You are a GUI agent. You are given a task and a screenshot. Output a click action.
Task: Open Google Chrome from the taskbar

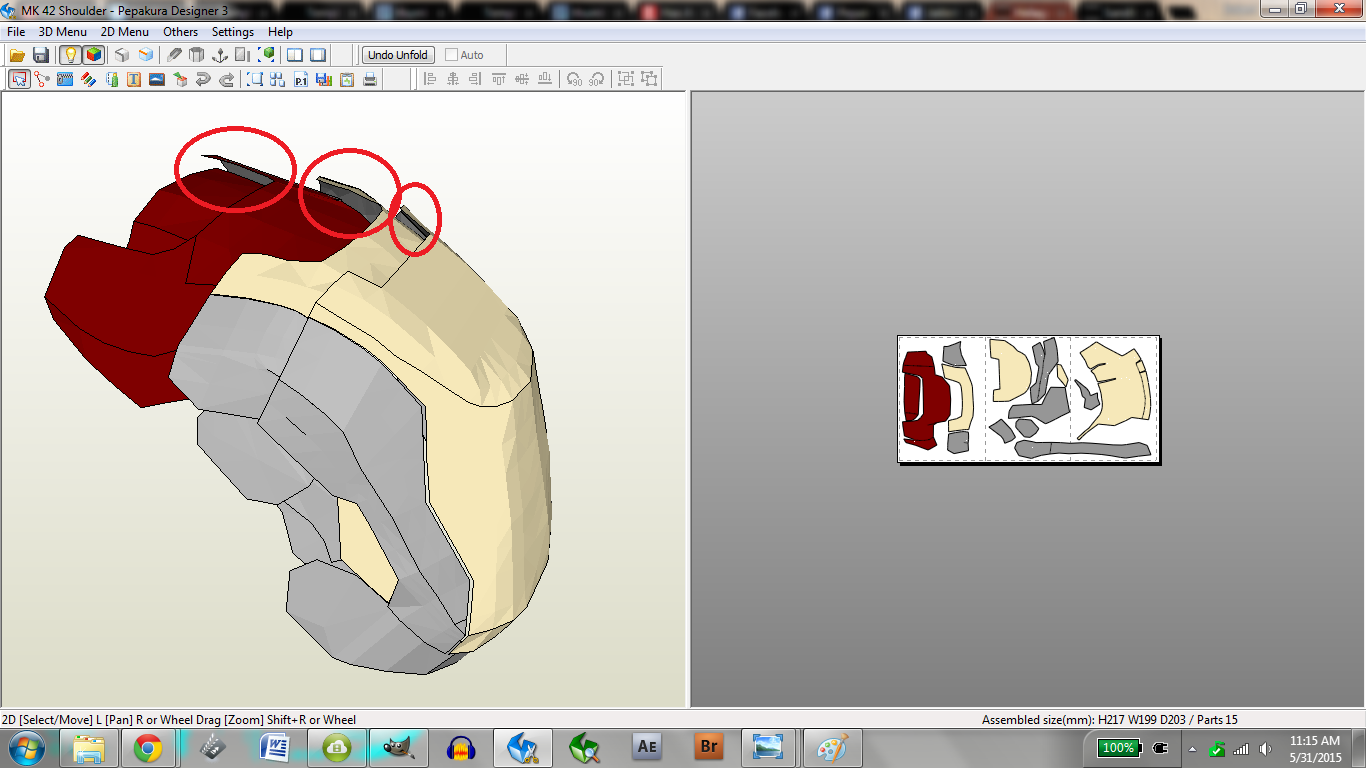coord(148,747)
